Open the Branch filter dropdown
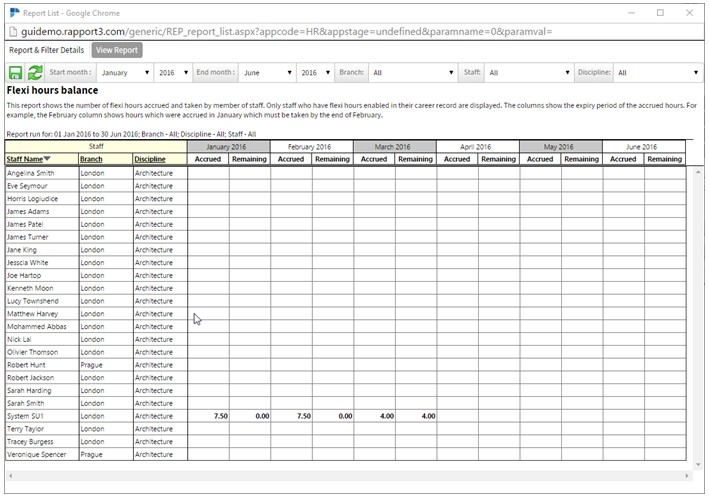This screenshot has height=497, width=709. [x=413, y=73]
